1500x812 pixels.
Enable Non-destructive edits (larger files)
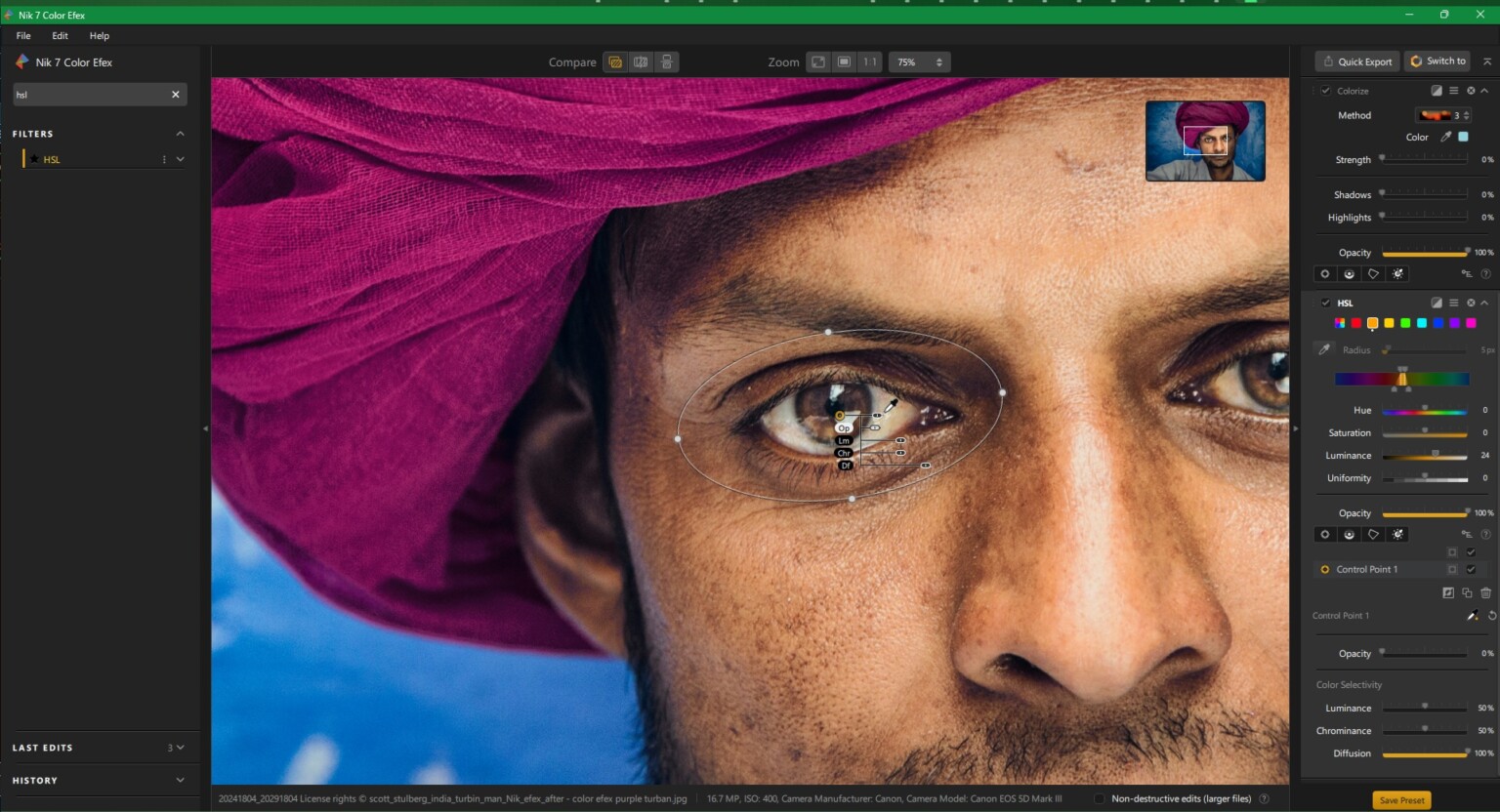point(1100,798)
